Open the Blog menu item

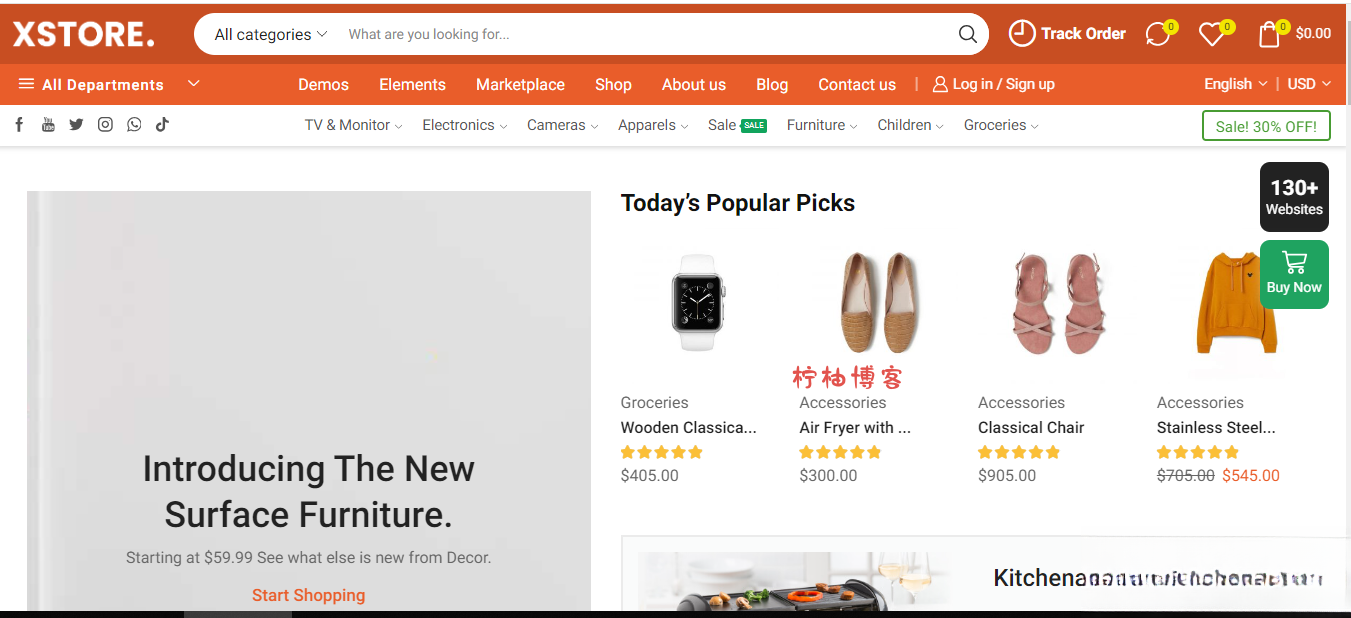(x=772, y=84)
